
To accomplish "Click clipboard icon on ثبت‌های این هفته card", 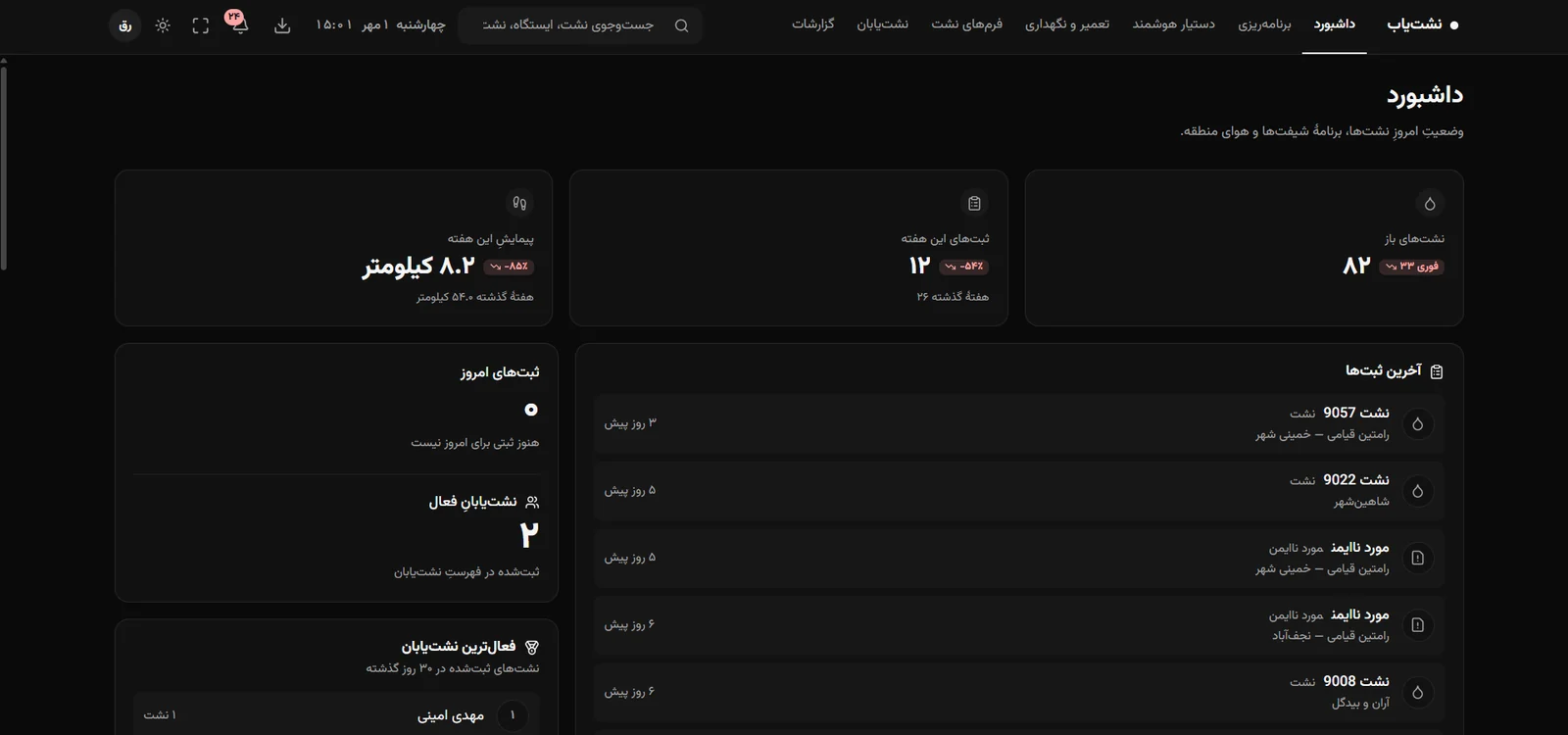I will pos(974,204).
